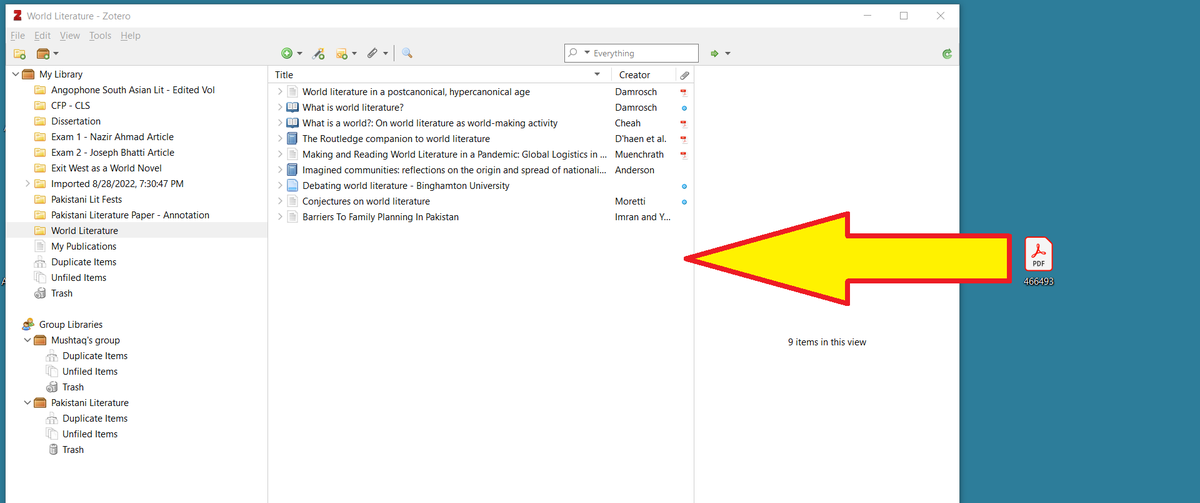Open the Tools menu
The image size is (1200, 503).
(x=100, y=36)
